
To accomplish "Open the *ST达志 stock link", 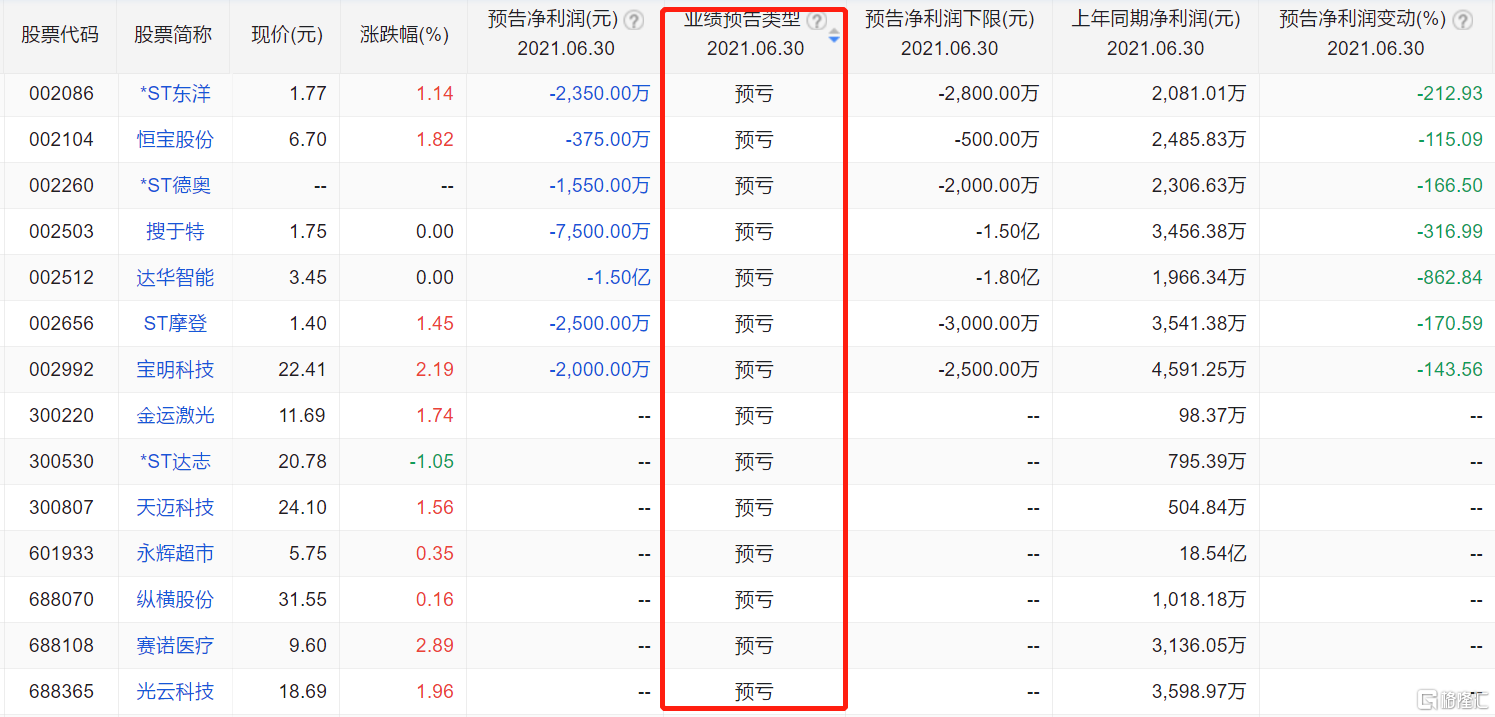I will (175, 462).
